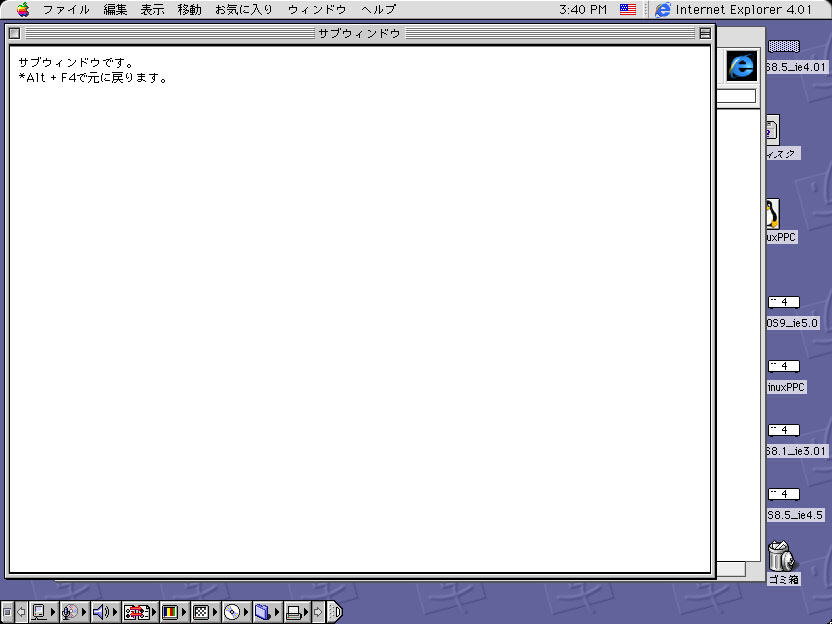Click the Control Strip left scroll arrow
The height and width of the screenshot is (624, 832).
[x=21, y=612]
